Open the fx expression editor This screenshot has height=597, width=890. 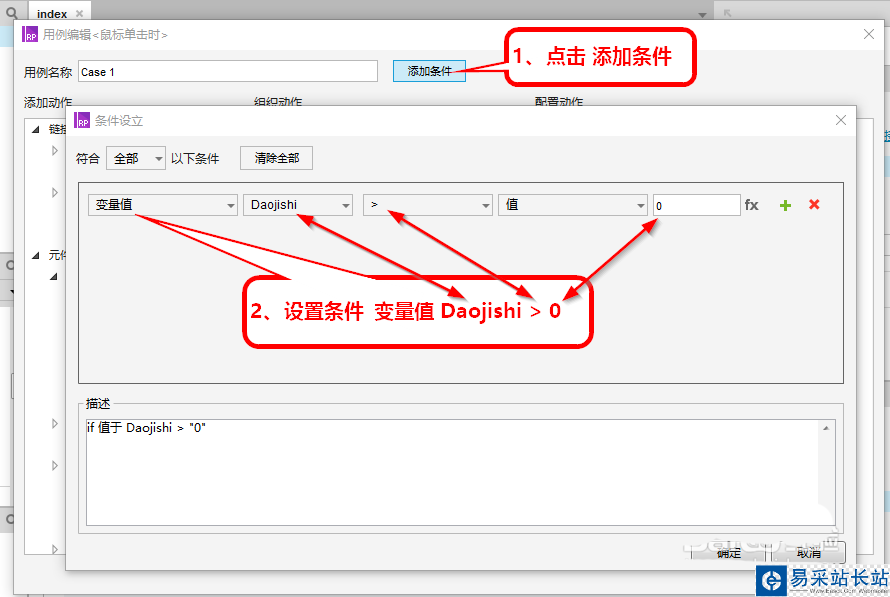click(752, 205)
